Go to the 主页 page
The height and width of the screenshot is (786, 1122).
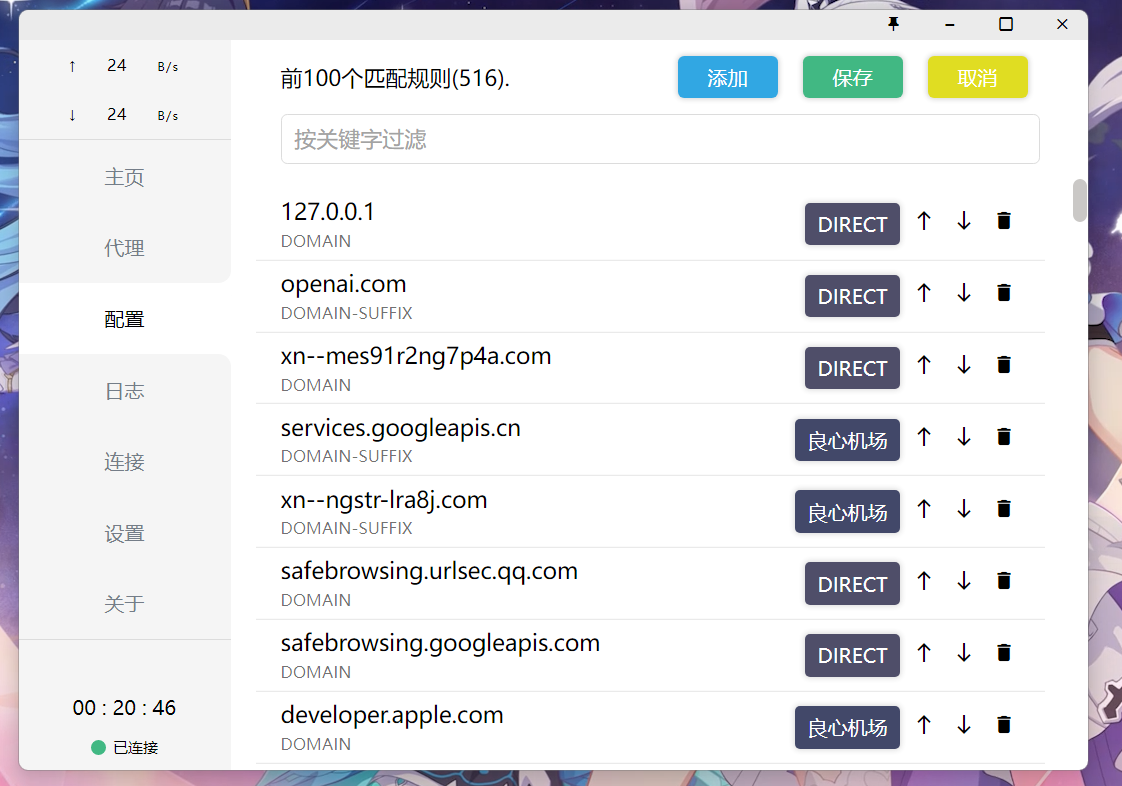click(125, 177)
